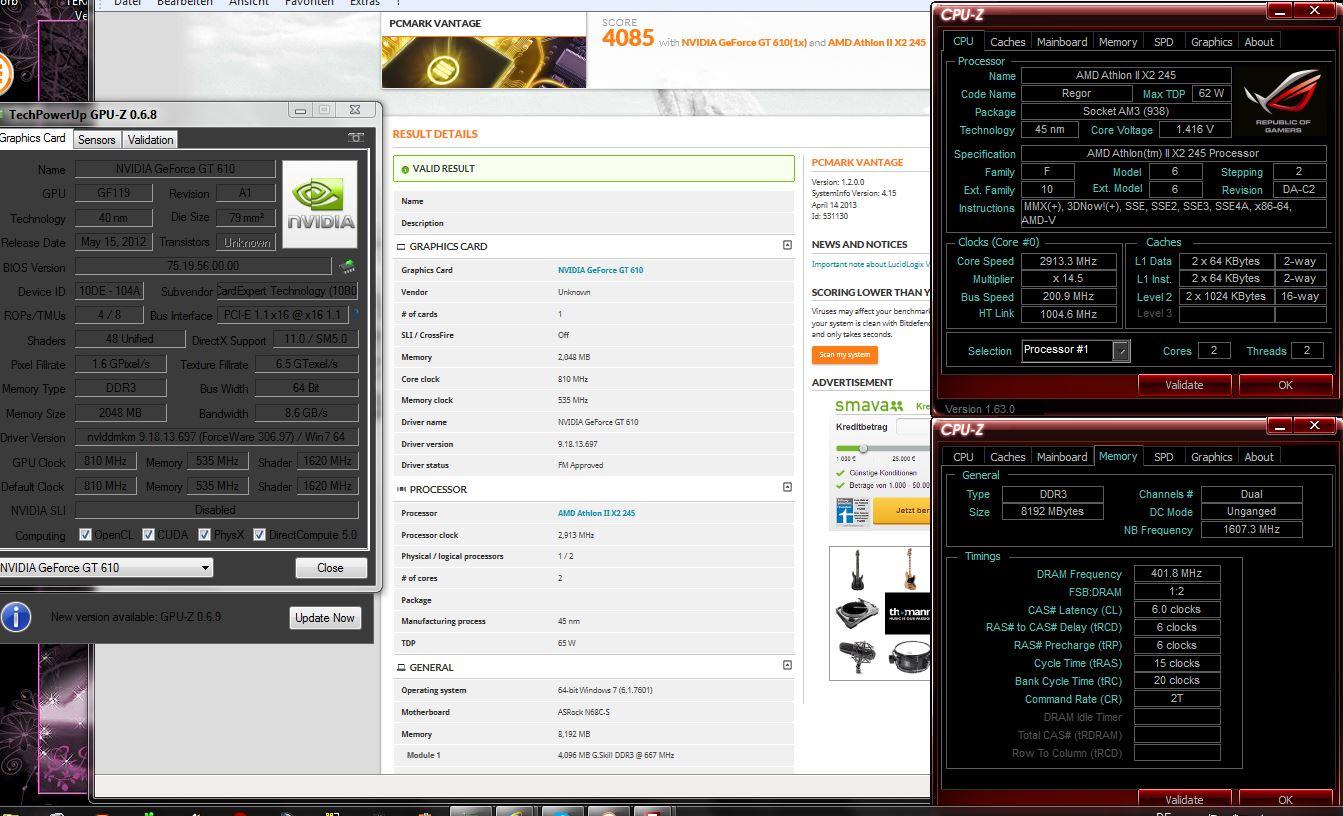
Task: Click the orange Scan my system button
Action: 845,354
